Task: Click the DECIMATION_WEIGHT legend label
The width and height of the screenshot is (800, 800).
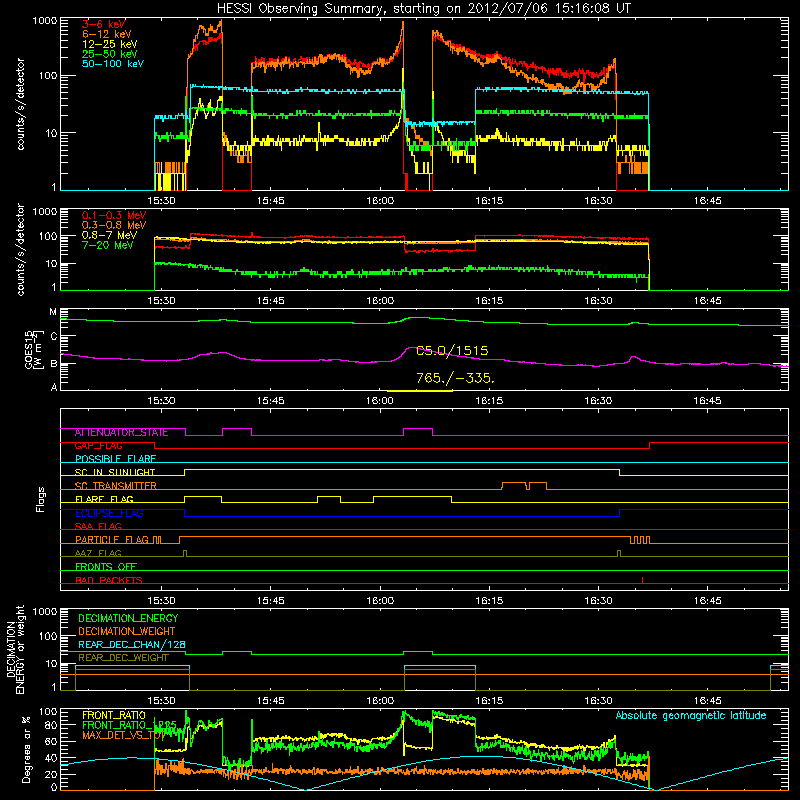Action: click(x=127, y=631)
